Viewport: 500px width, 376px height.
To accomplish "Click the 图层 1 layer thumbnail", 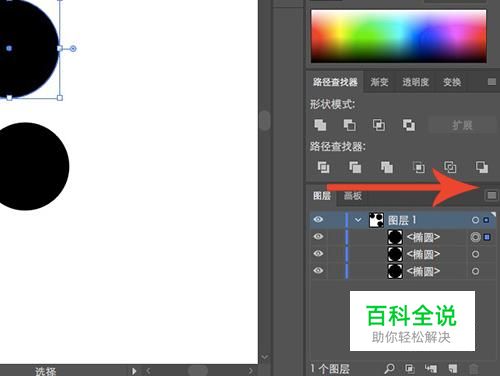I will pyautogui.click(x=376, y=220).
